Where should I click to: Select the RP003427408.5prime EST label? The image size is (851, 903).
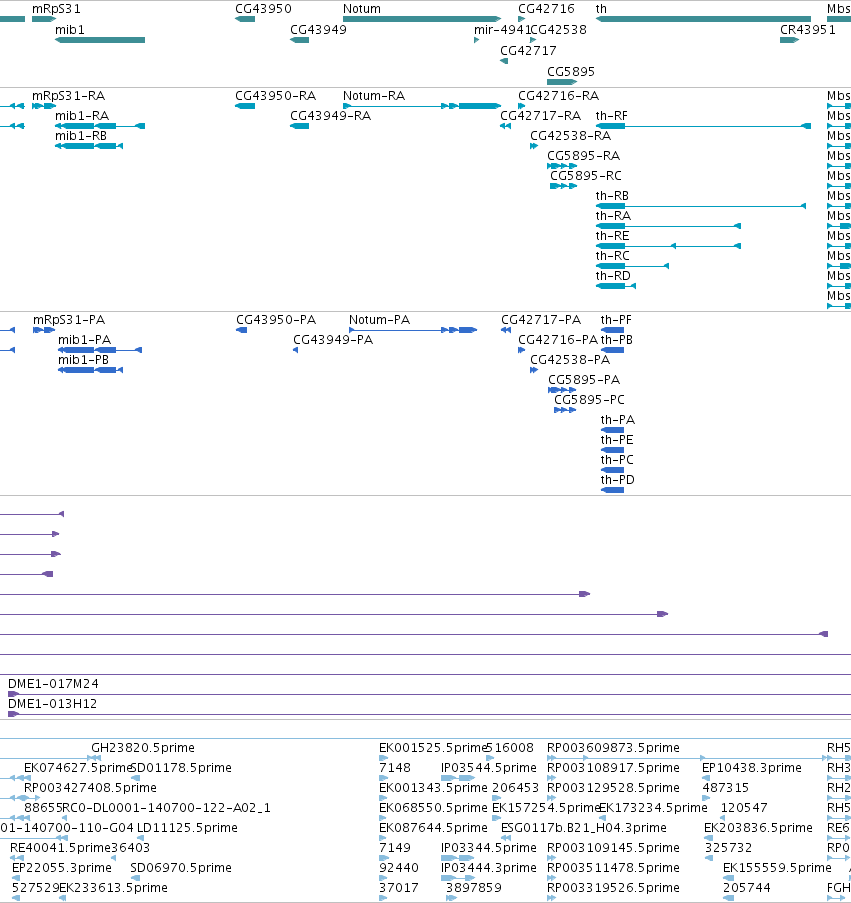point(90,787)
